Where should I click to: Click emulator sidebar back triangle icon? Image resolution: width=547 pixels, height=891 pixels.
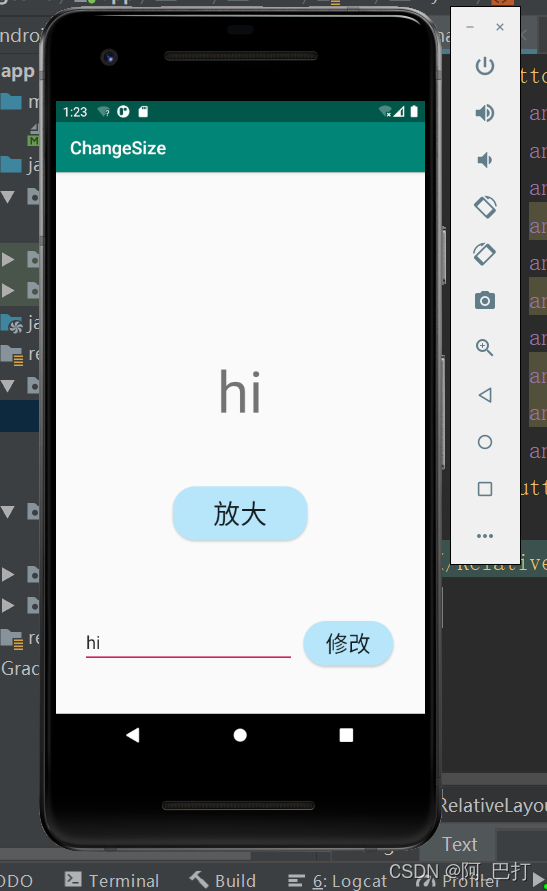click(485, 395)
